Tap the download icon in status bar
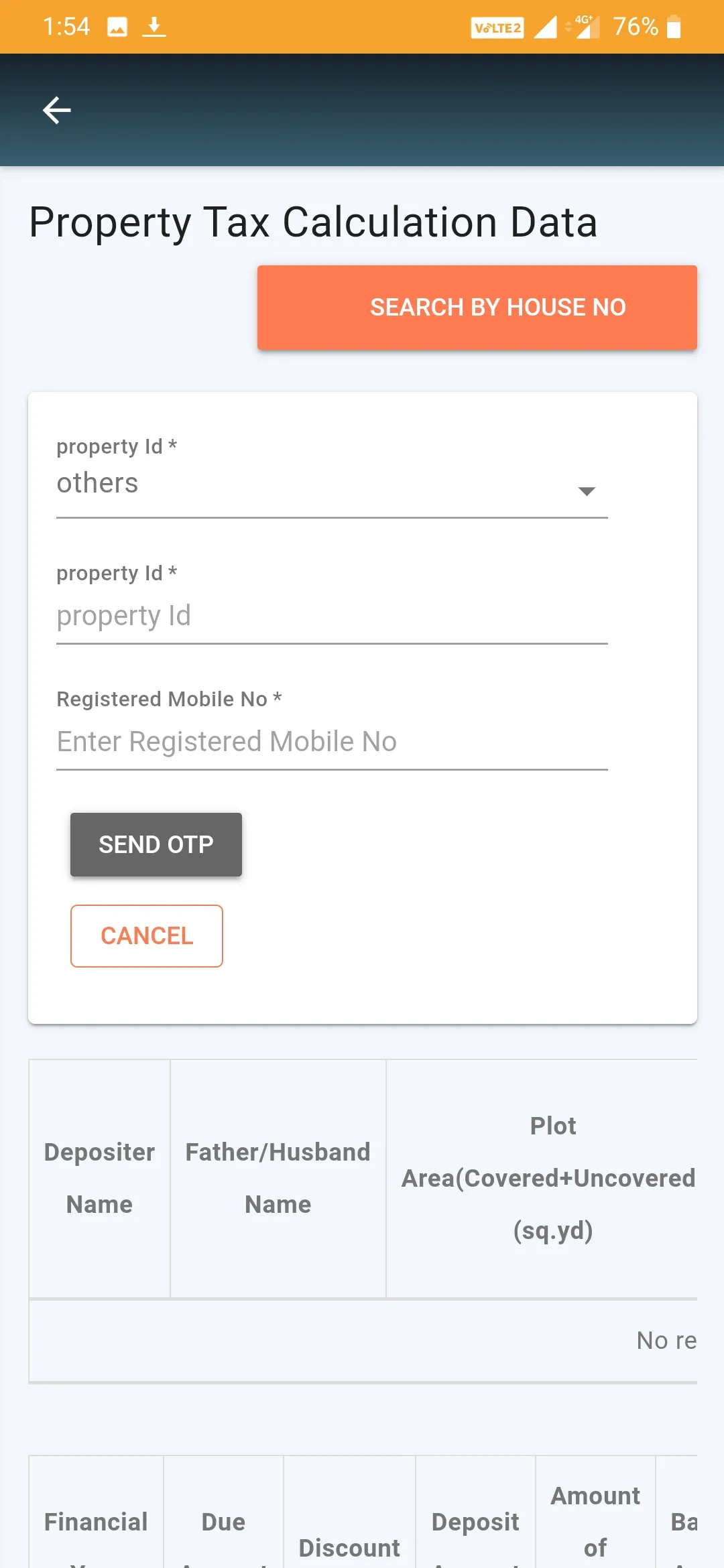Screen dimensions: 724x1568 [154, 27]
